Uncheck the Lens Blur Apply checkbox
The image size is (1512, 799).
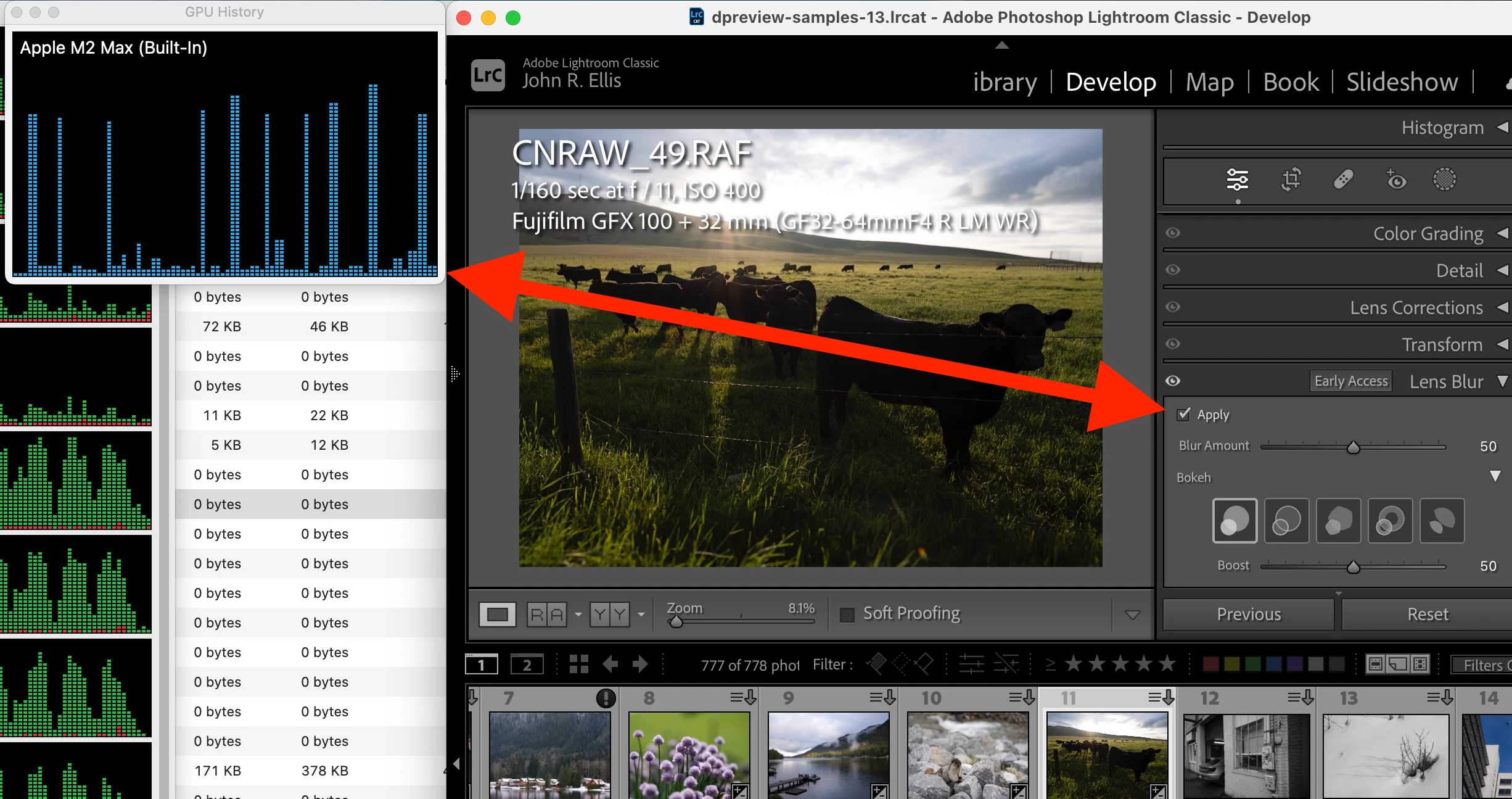[1183, 415]
